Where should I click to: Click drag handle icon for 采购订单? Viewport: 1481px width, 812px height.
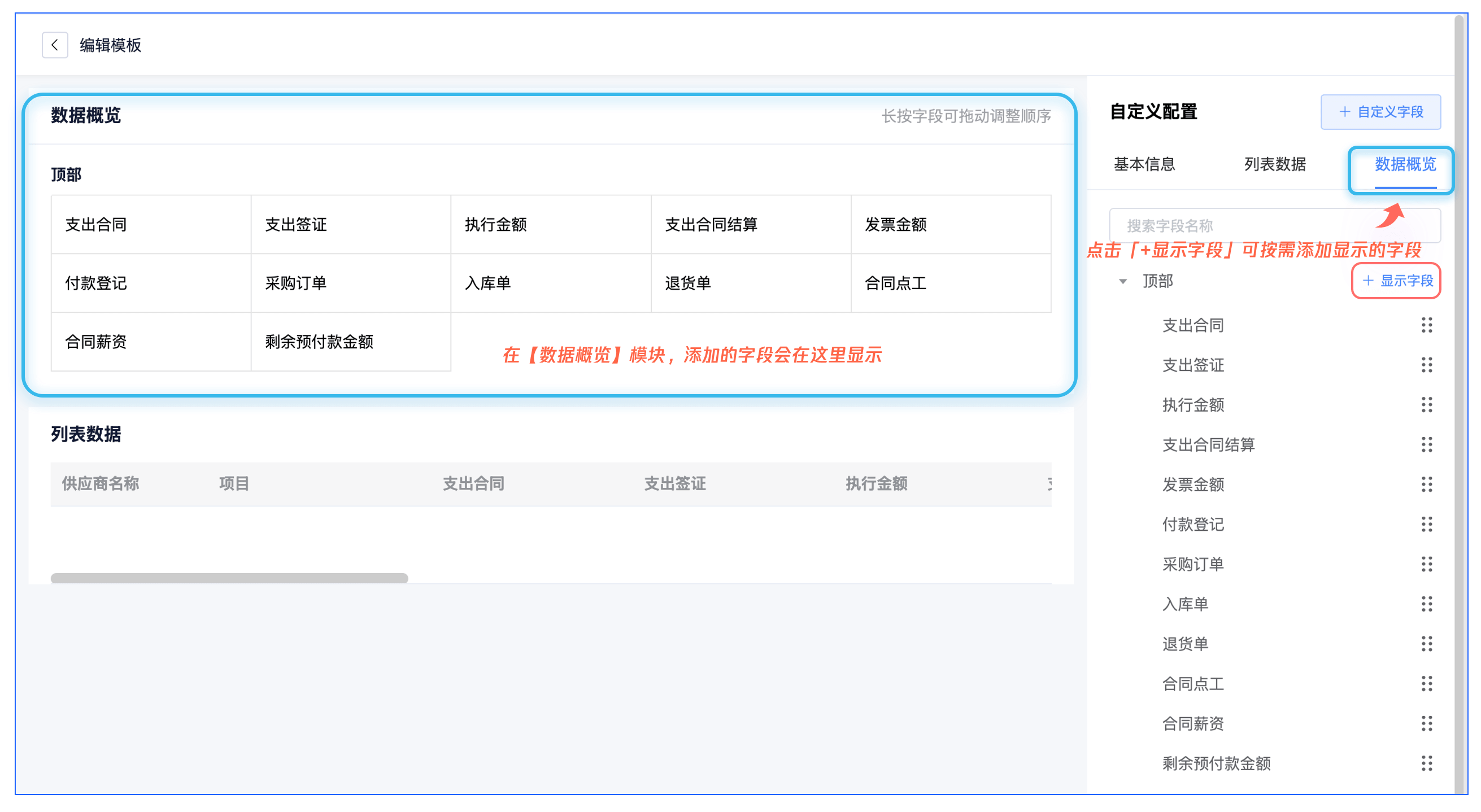coord(1426,564)
